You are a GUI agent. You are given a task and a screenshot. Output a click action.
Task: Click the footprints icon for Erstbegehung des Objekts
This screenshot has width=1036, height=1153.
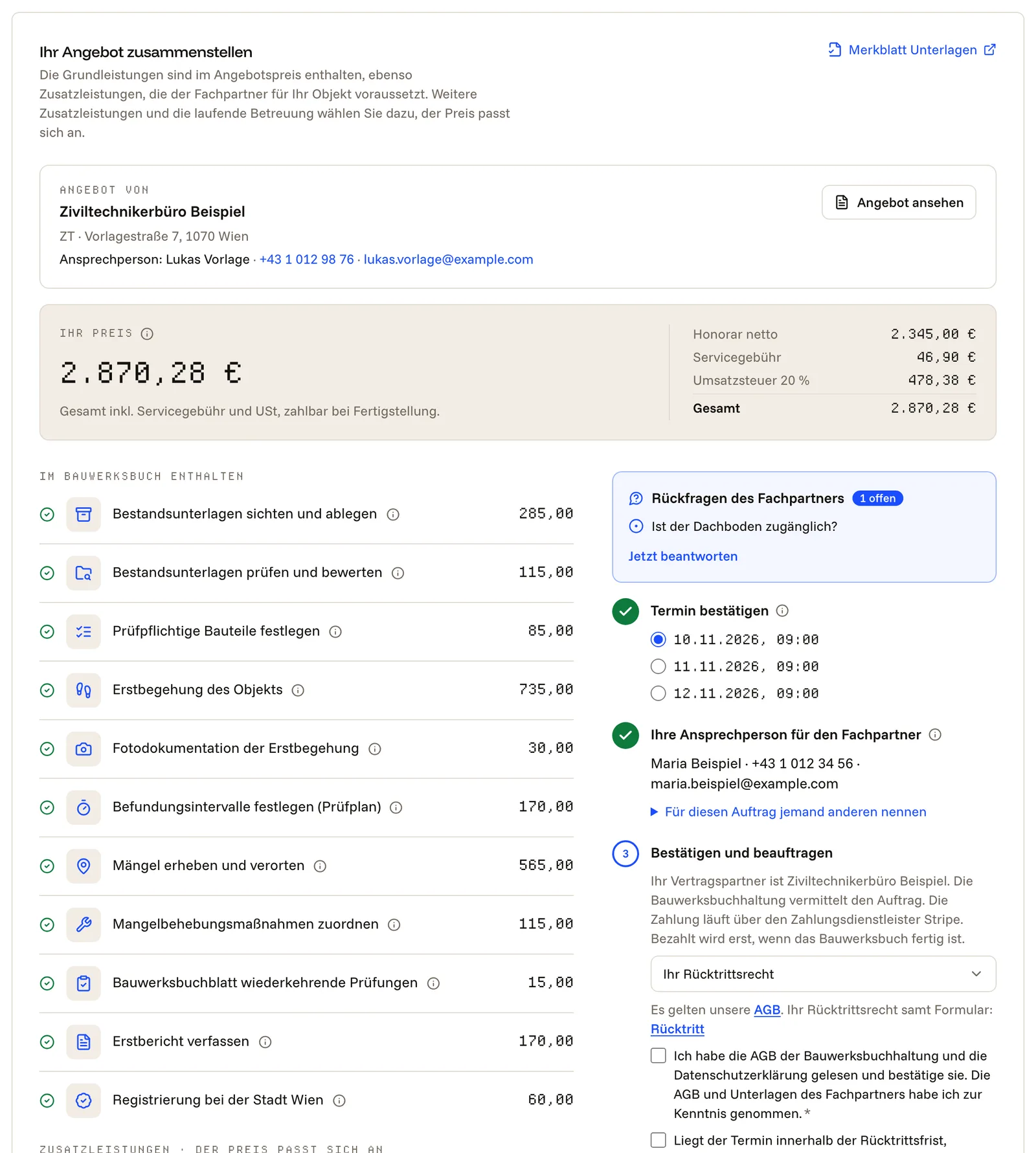[84, 690]
